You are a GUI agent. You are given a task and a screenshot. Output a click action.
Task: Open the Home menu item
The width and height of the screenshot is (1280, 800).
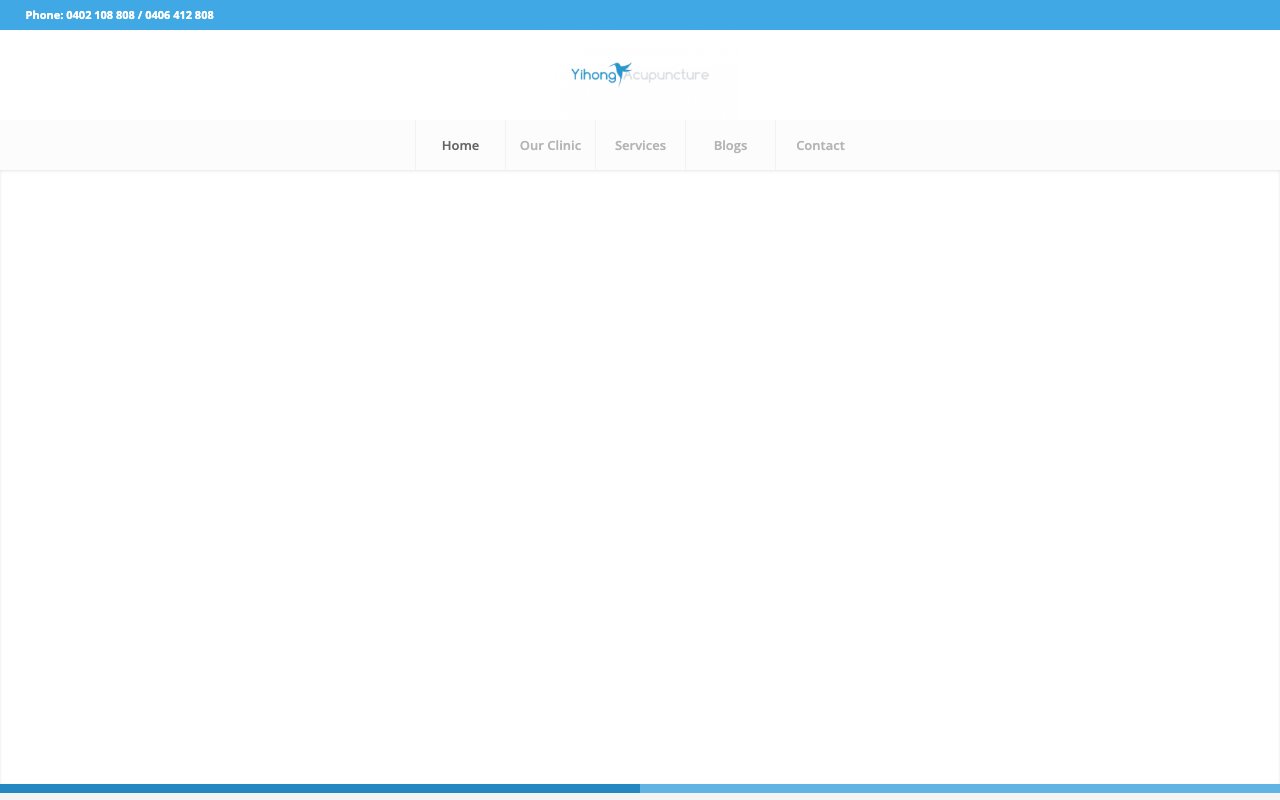tap(460, 145)
